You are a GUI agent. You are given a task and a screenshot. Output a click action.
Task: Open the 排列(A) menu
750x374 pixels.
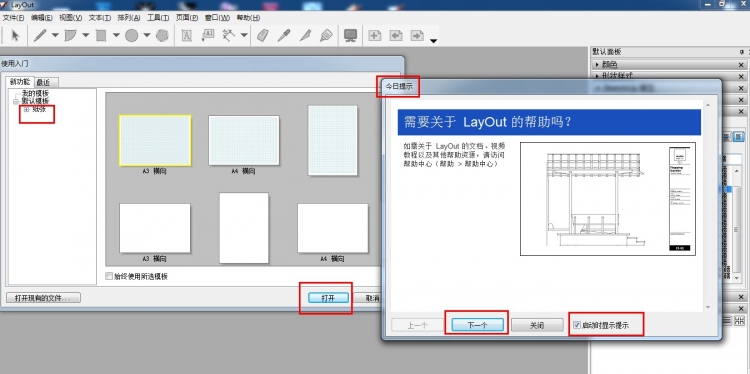pyautogui.click(x=129, y=18)
